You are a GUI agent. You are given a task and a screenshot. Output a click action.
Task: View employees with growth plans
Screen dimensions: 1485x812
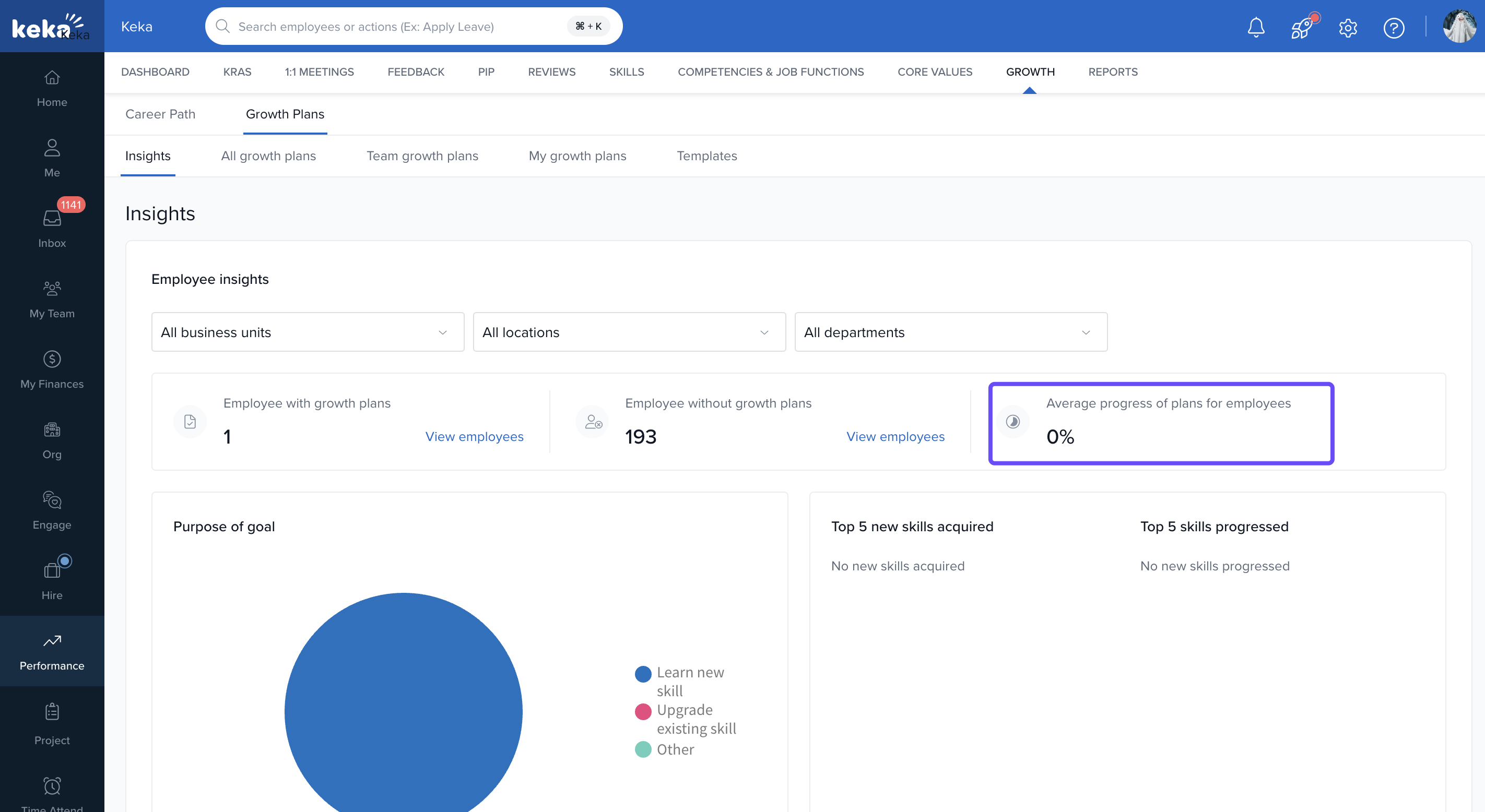[x=474, y=436]
